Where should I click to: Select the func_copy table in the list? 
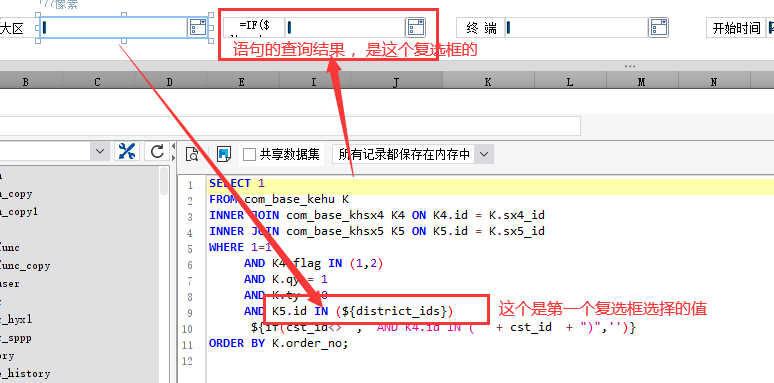25,266
